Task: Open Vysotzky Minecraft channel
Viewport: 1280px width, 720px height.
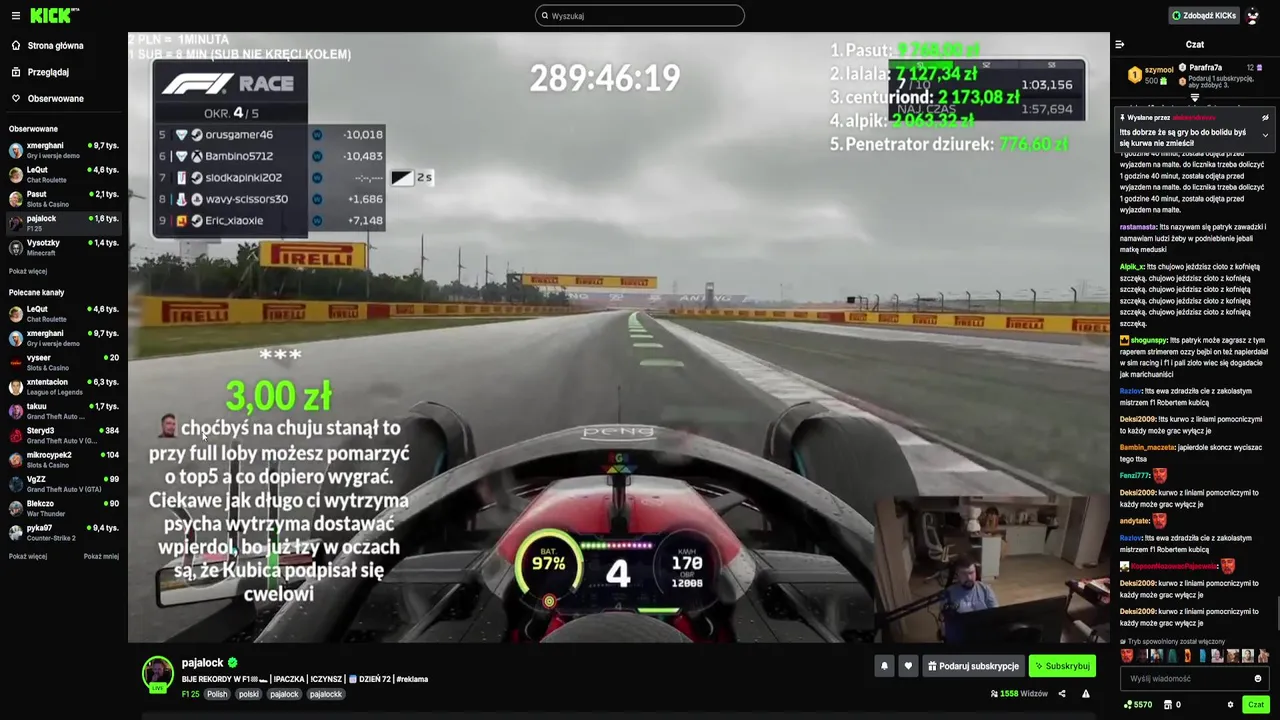Action: pyautogui.click(x=62, y=247)
